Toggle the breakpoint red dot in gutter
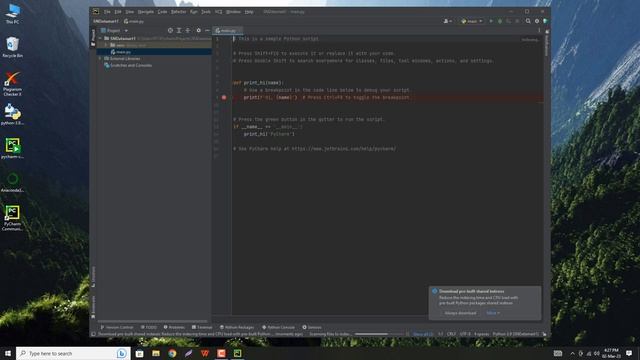Viewport: 640px width, 360px height. point(224,98)
